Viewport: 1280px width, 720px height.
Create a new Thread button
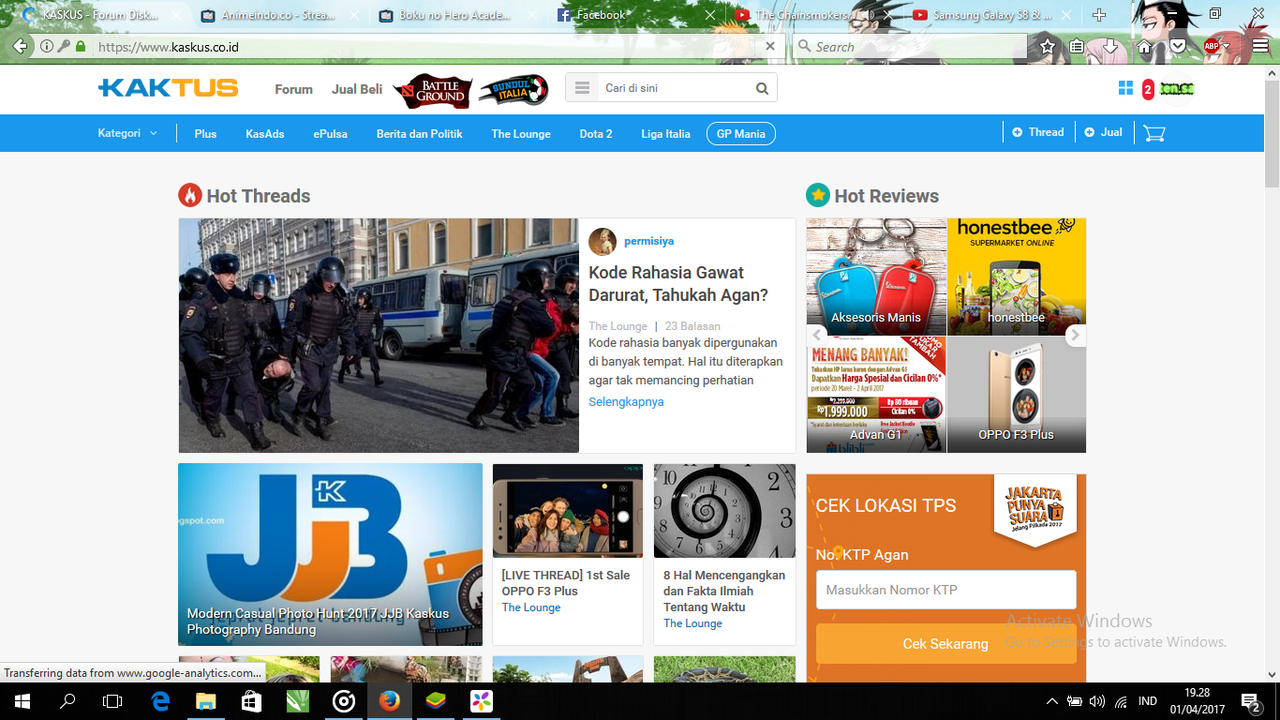pyautogui.click(x=1038, y=132)
